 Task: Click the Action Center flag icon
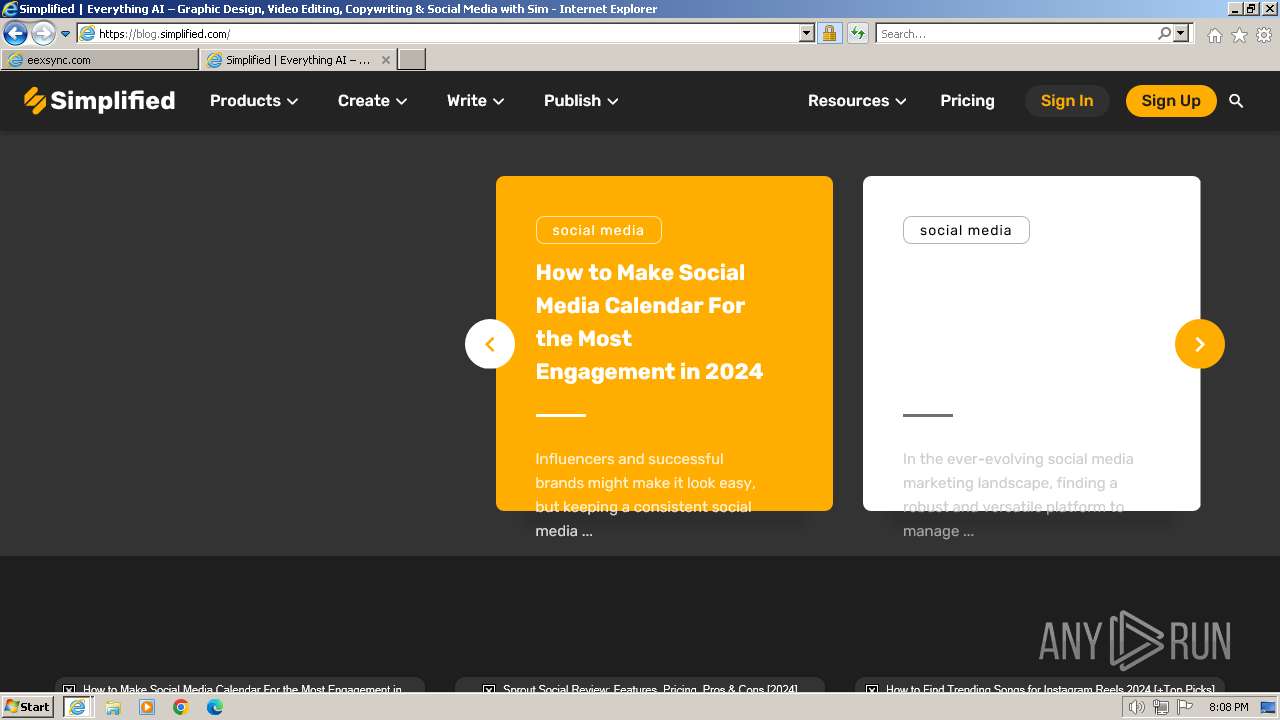click(1185, 707)
